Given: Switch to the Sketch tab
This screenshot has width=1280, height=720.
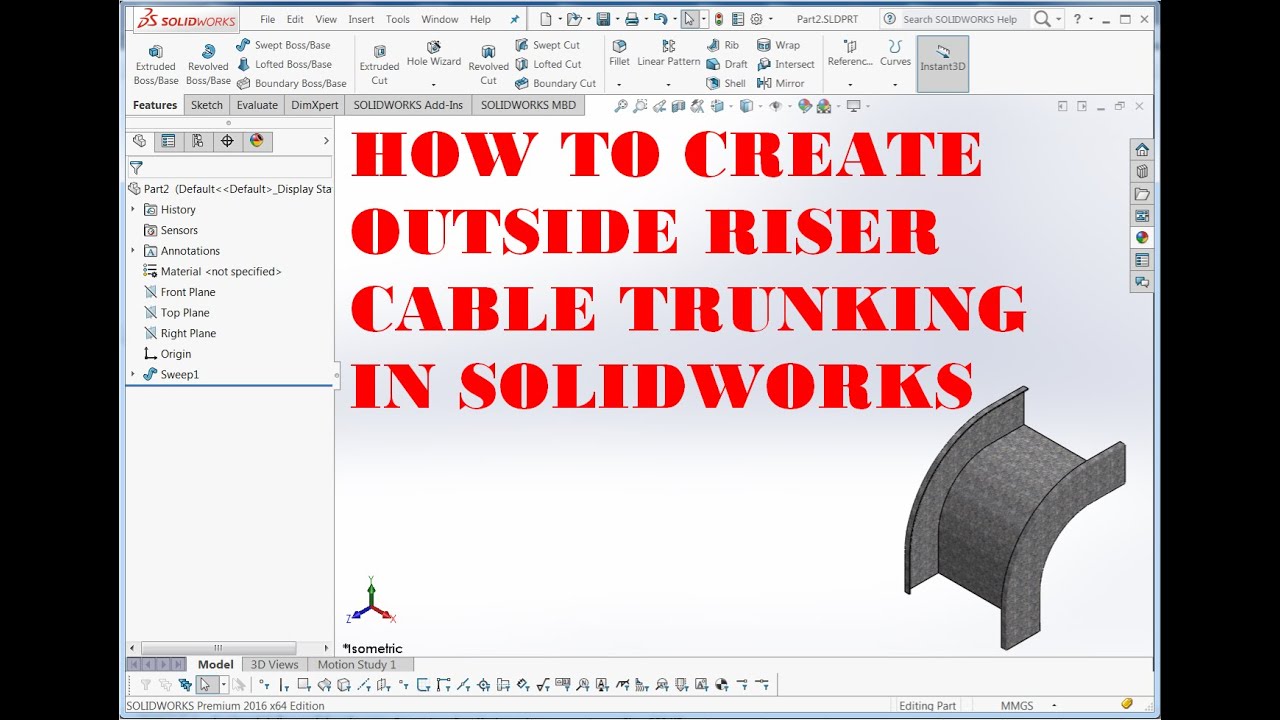Looking at the screenshot, I should [x=207, y=105].
